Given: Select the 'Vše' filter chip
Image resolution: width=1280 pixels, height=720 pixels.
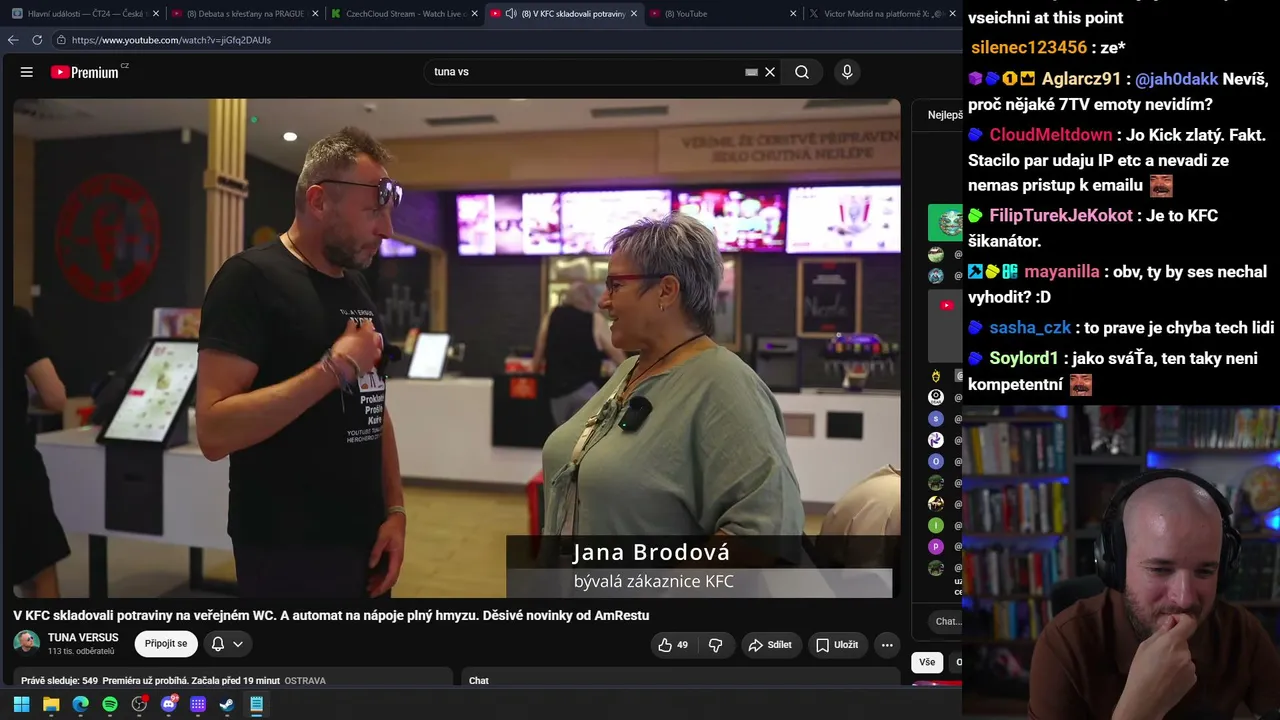Looking at the screenshot, I should tap(927, 662).
